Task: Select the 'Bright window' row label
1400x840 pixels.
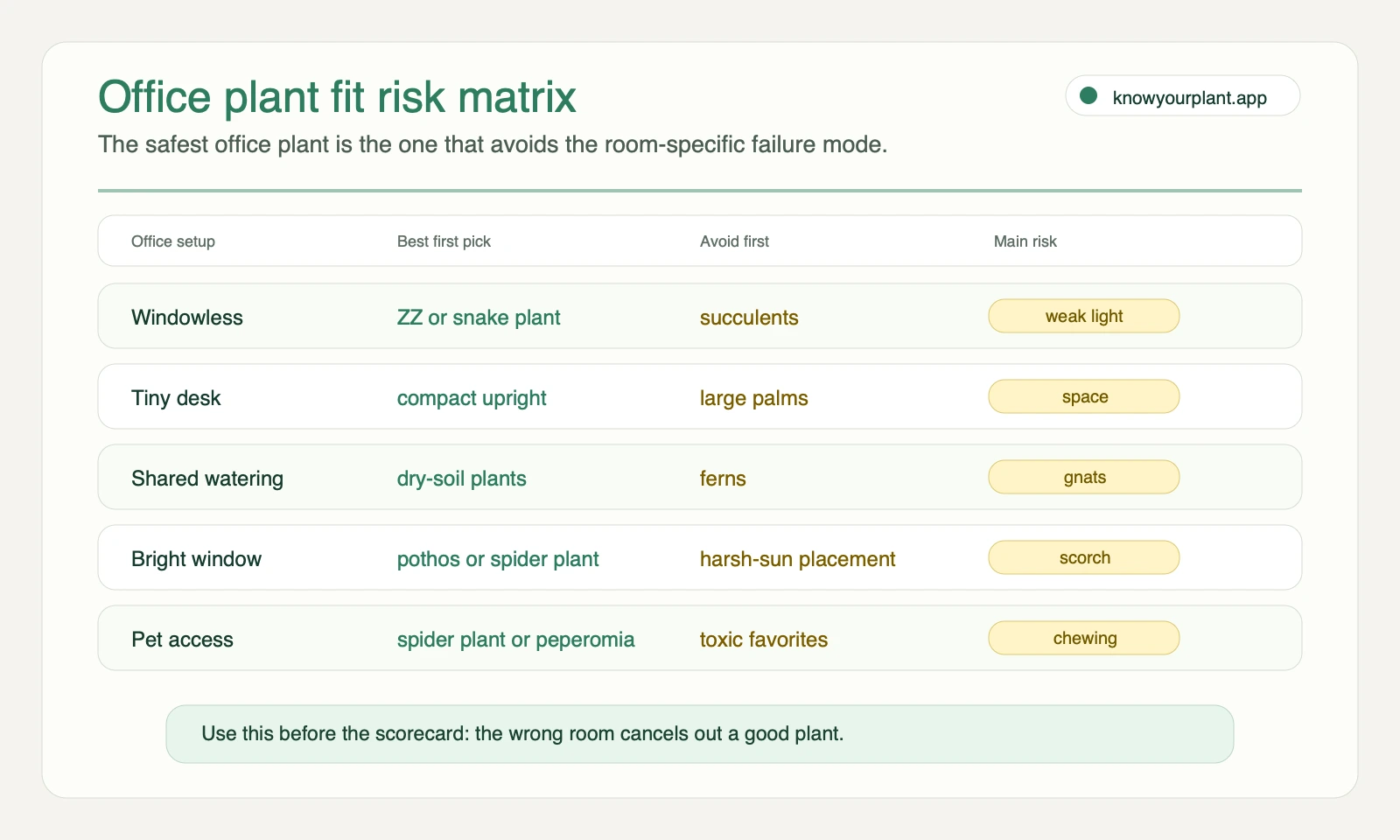Action: pyautogui.click(x=196, y=559)
